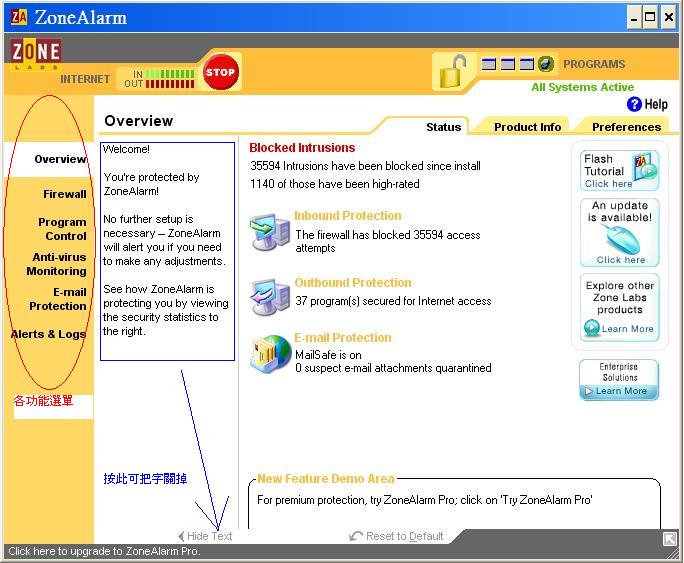This screenshot has height=563, width=684.
Task: Switch to the Product Info tab
Action: (x=527, y=127)
